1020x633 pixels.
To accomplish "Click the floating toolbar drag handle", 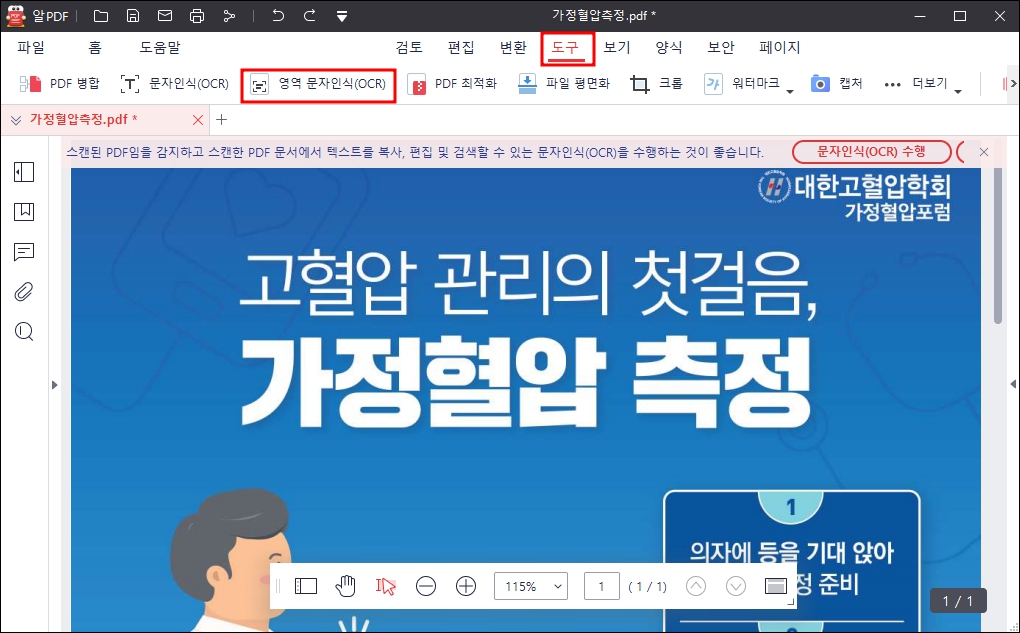I will click(278, 586).
